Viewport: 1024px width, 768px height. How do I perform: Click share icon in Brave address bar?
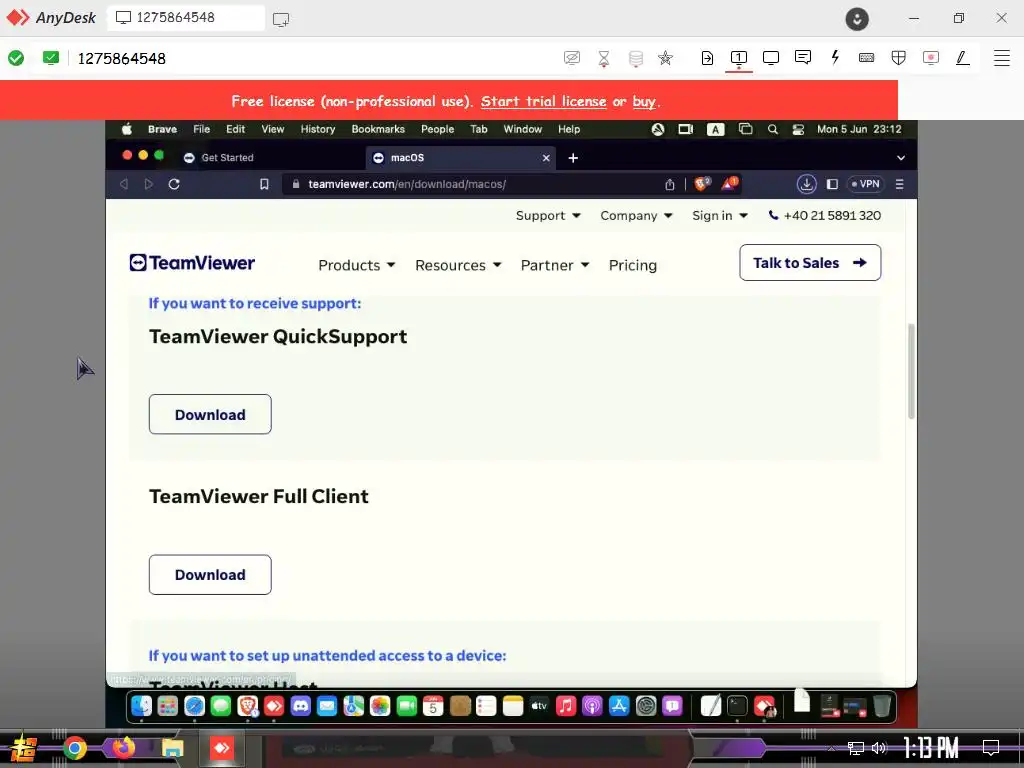669,184
